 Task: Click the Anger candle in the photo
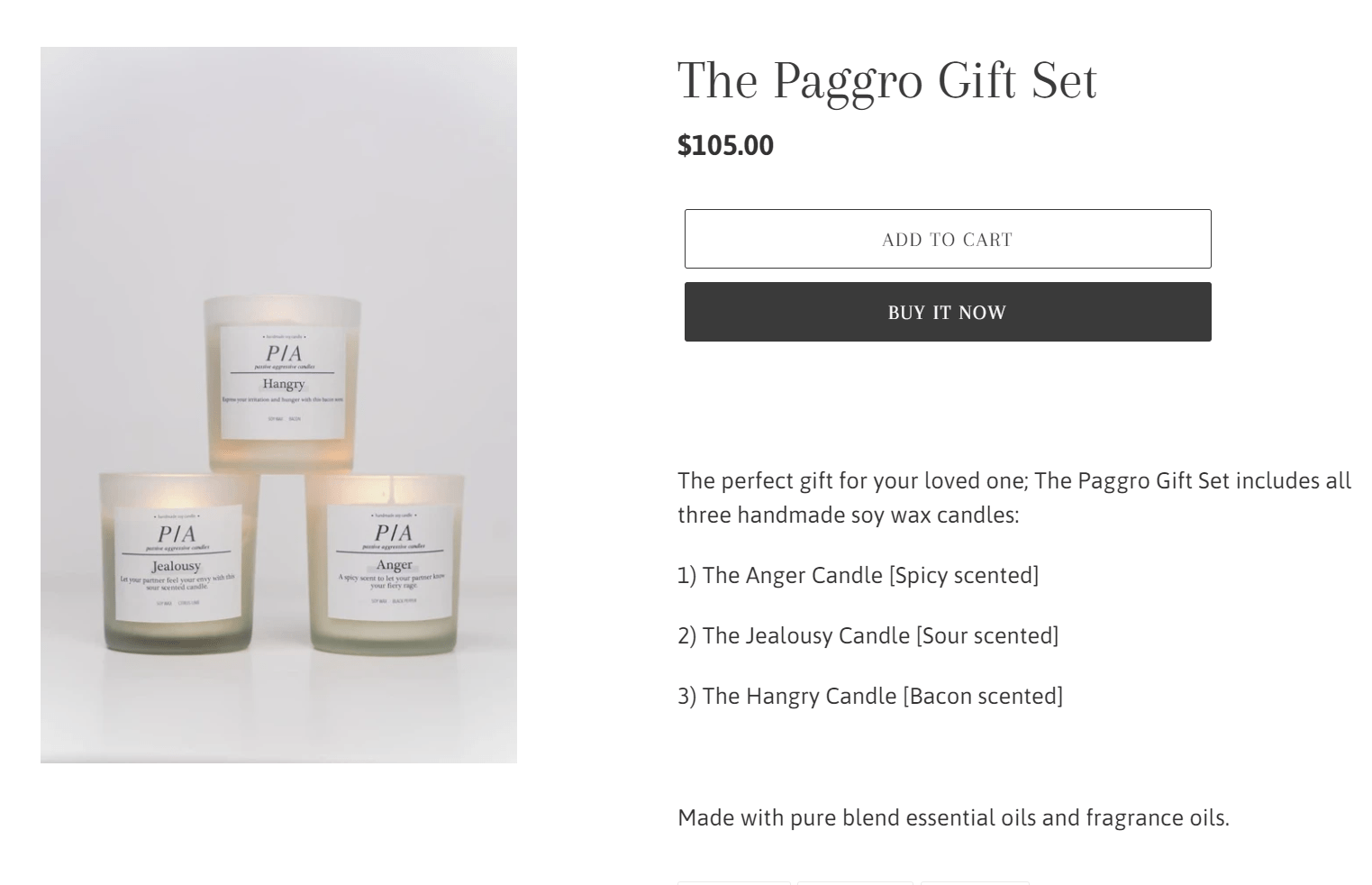tap(388, 562)
